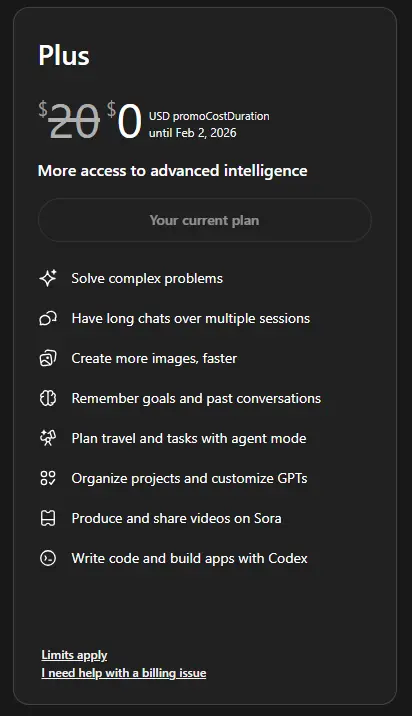Click More access to advanced intelligence text
The image size is (412, 716).
pos(173,171)
